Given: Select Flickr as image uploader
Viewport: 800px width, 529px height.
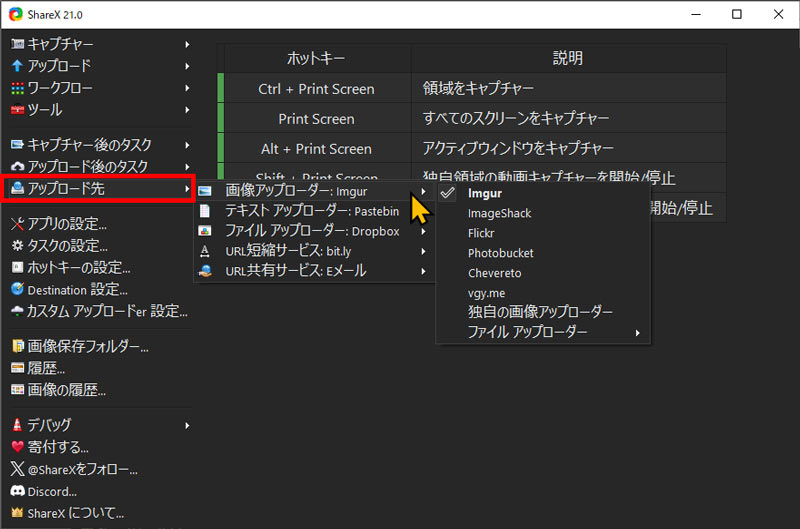Looking at the screenshot, I should point(481,233).
